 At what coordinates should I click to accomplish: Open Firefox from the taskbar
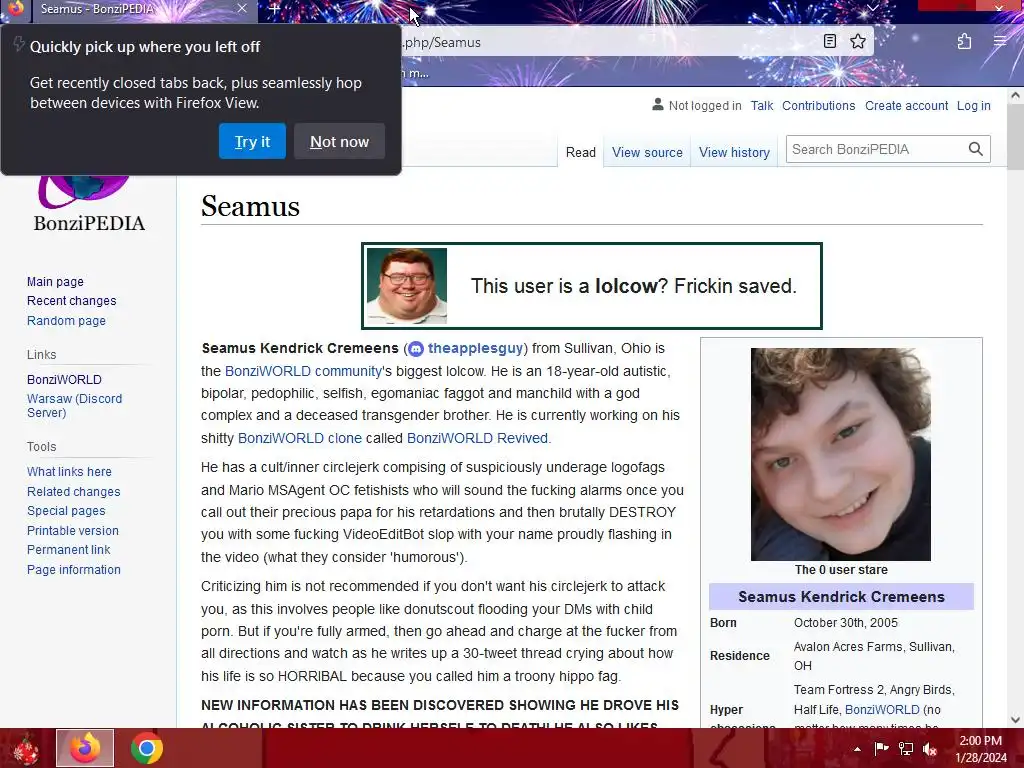pyautogui.click(x=85, y=748)
